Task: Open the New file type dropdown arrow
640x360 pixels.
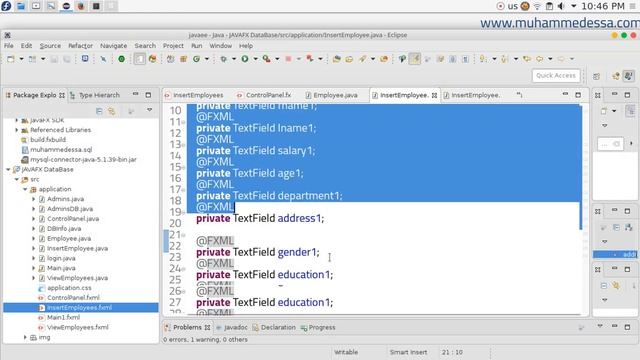Action: (x=21, y=59)
